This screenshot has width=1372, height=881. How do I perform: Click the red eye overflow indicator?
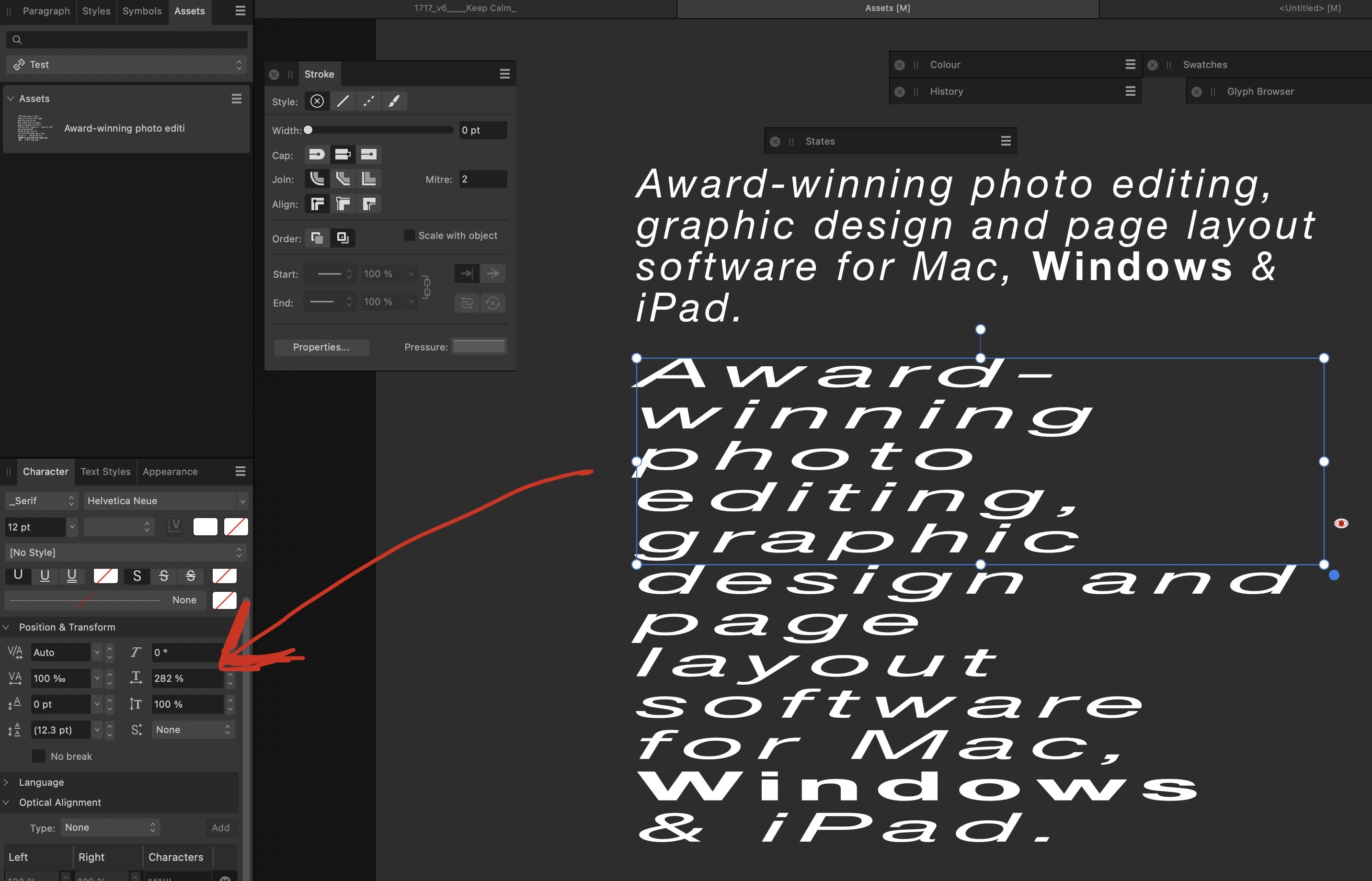[1341, 523]
